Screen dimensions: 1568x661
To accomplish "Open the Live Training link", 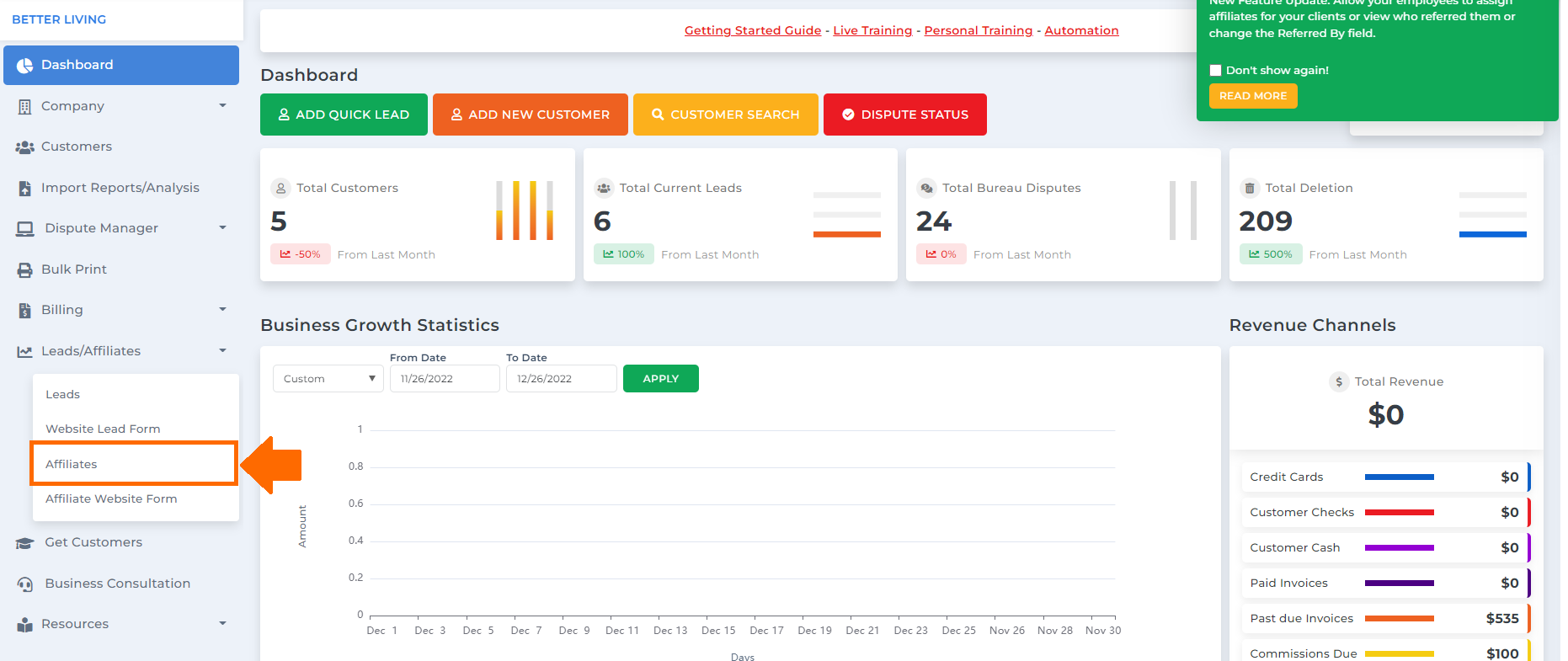I will (872, 30).
